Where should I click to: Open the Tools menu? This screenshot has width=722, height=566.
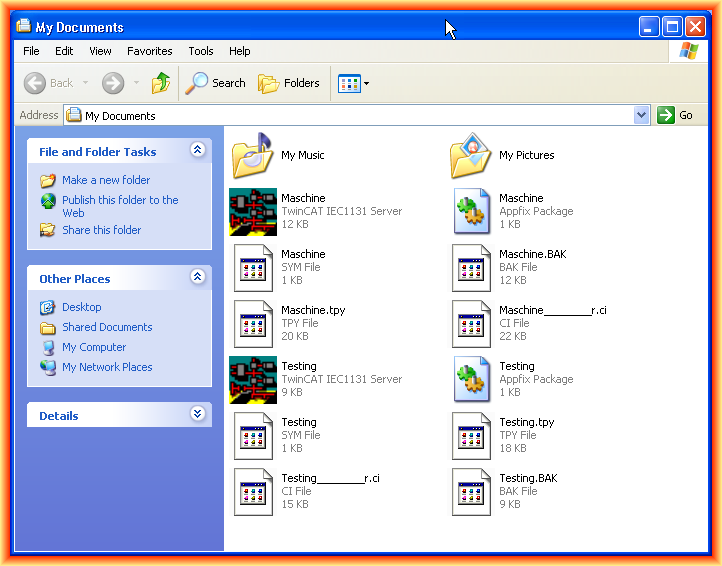(201, 51)
